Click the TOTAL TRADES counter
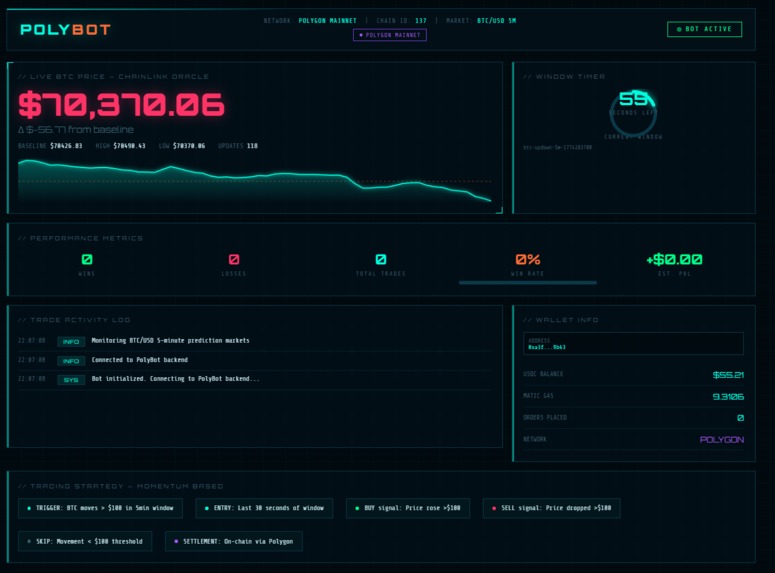 [381, 260]
